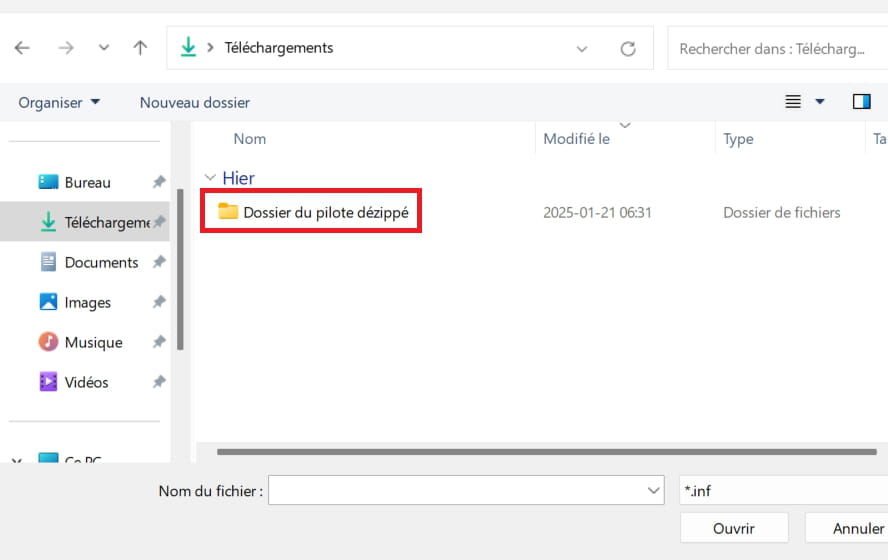
Task: Refresh the Téléchargements folder
Action: (x=627, y=49)
